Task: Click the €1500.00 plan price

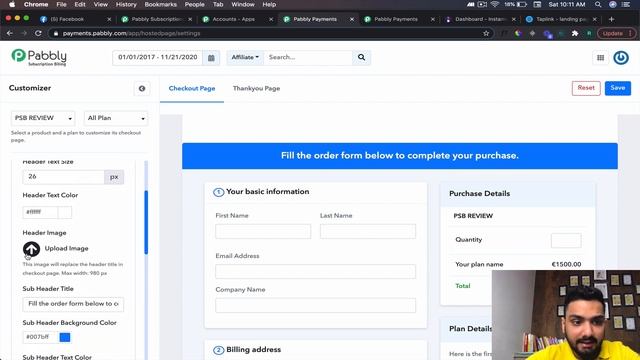Action: pos(566,264)
